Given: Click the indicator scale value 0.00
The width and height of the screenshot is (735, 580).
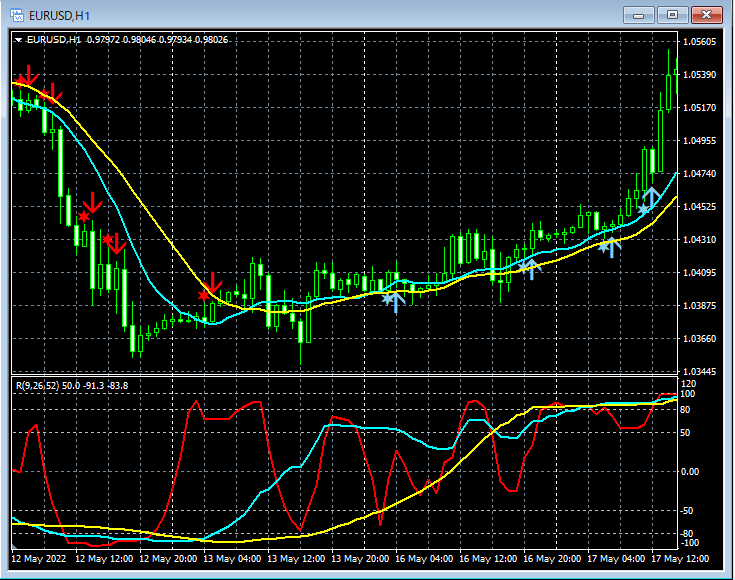Looking at the screenshot, I should (690, 471).
